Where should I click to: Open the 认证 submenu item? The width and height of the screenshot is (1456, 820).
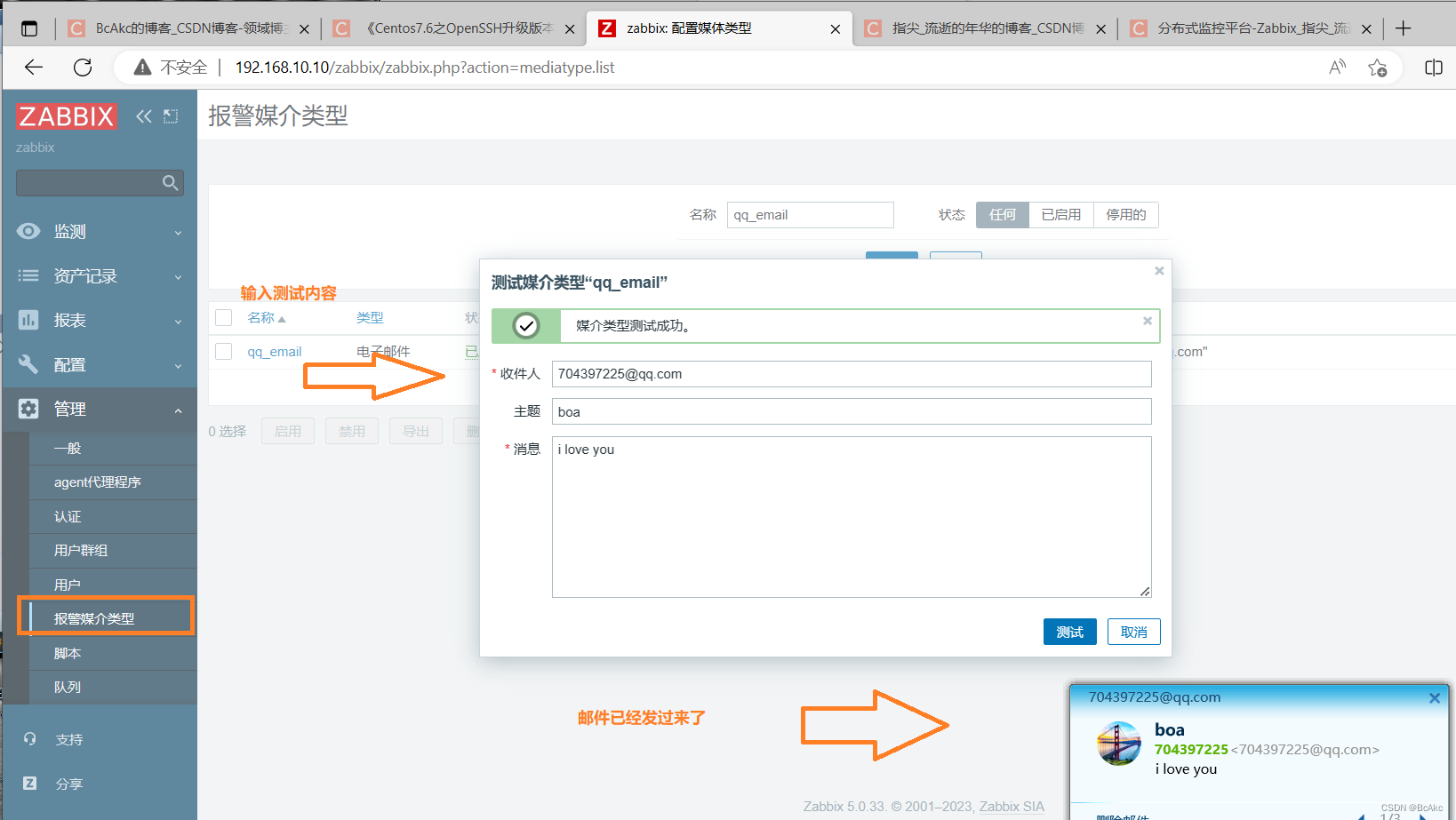(x=113, y=516)
